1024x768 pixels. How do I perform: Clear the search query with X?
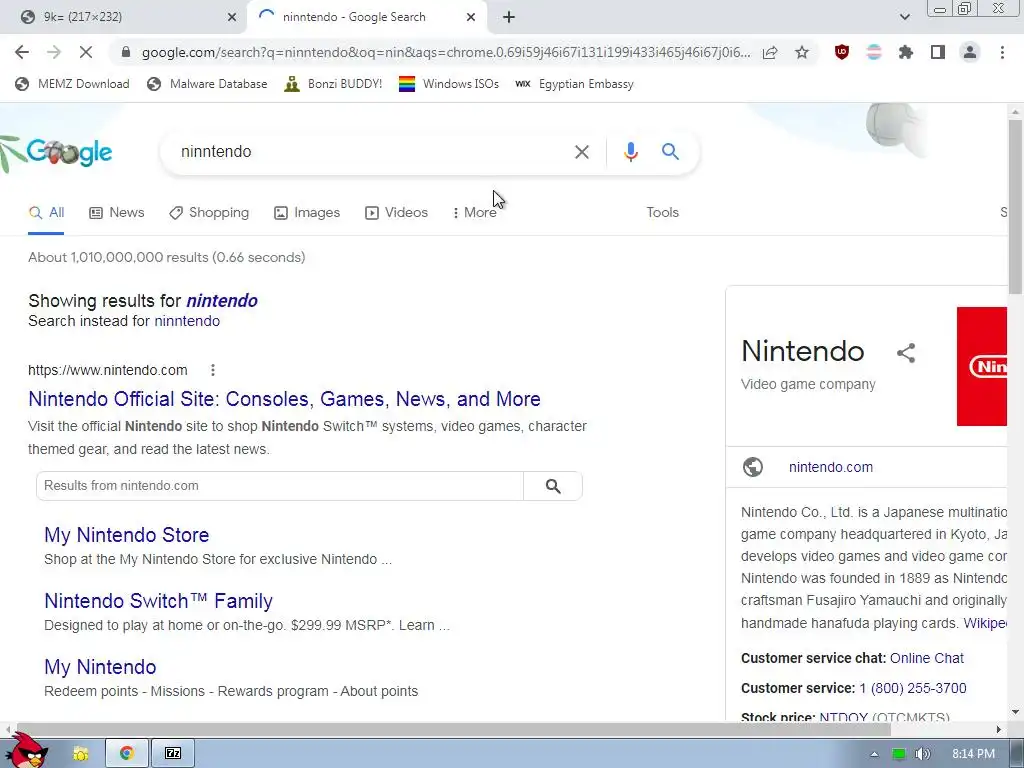click(581, 152)
